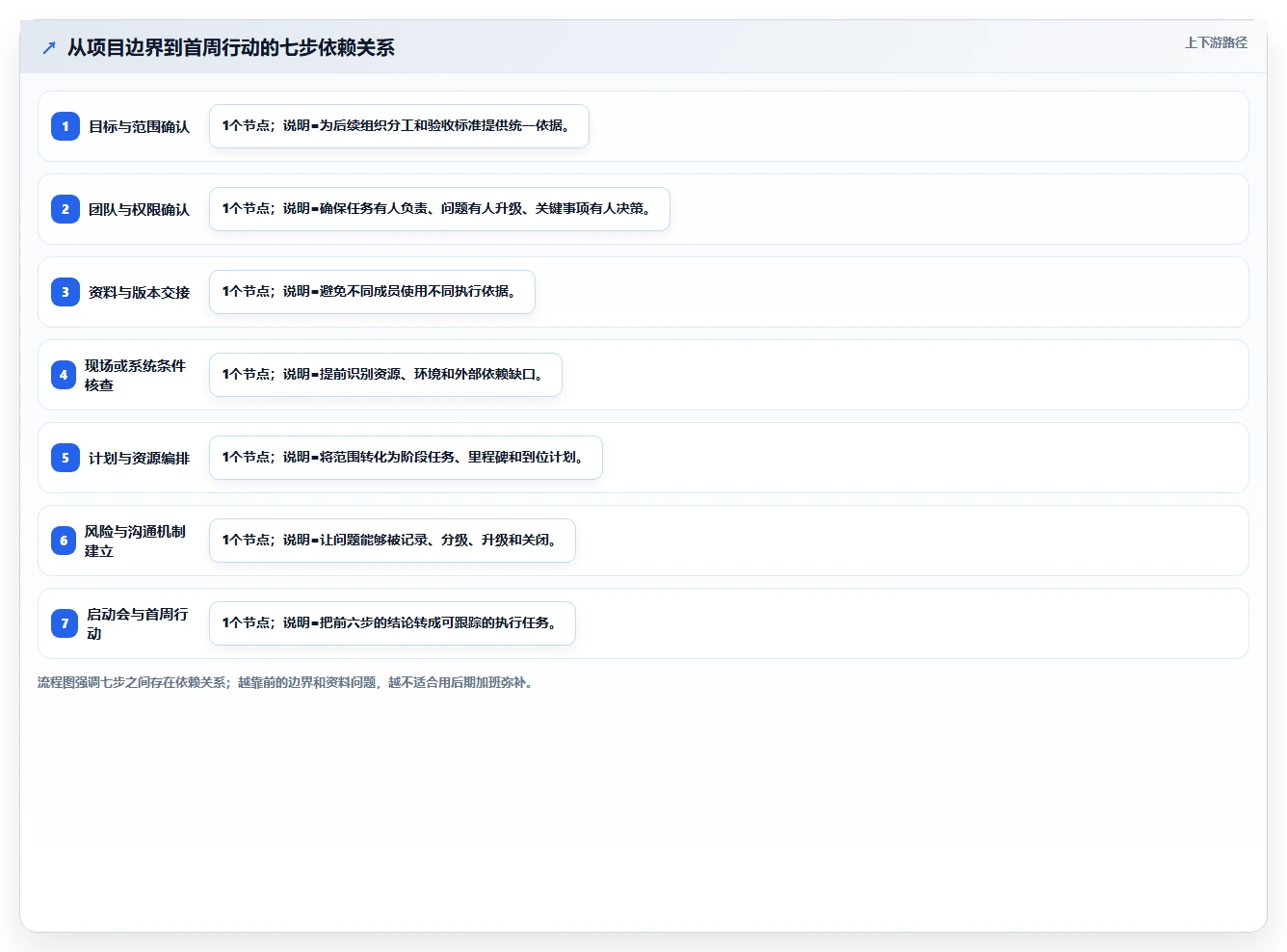
Task: Click the step 3 number badge
Action: (x=66, y=292)
